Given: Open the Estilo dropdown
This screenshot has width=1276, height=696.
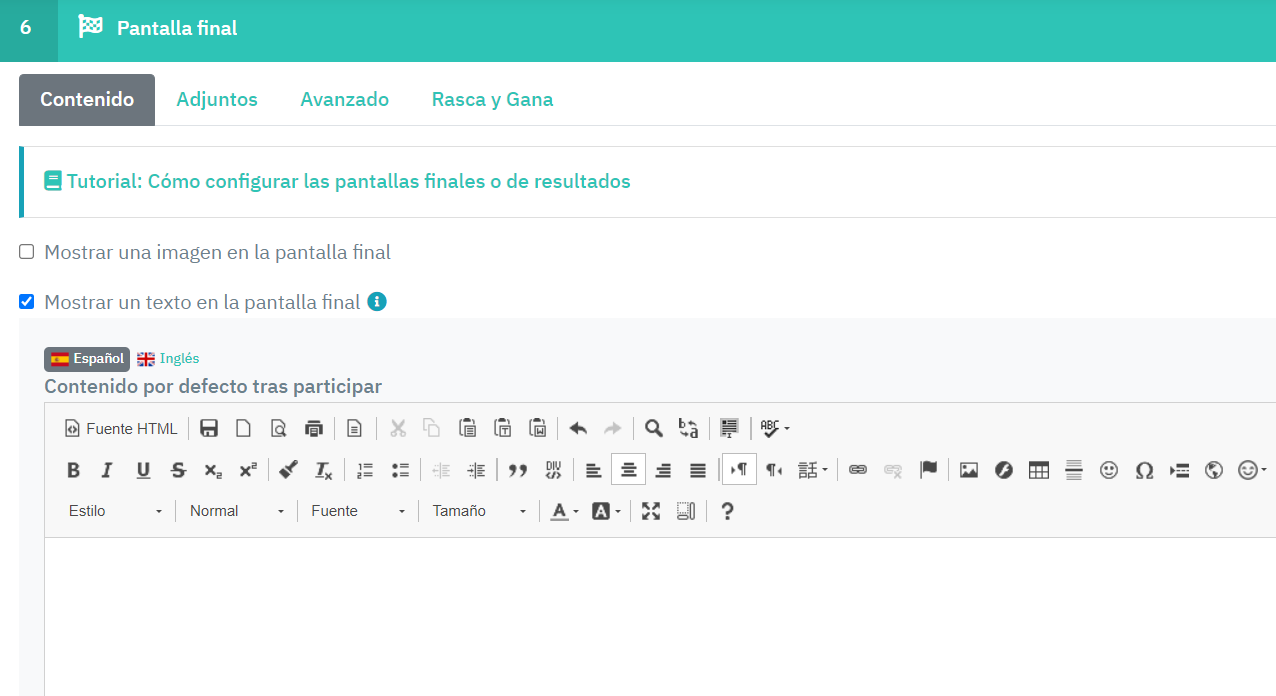Looking at the screenshot, I should click(115, 511).
